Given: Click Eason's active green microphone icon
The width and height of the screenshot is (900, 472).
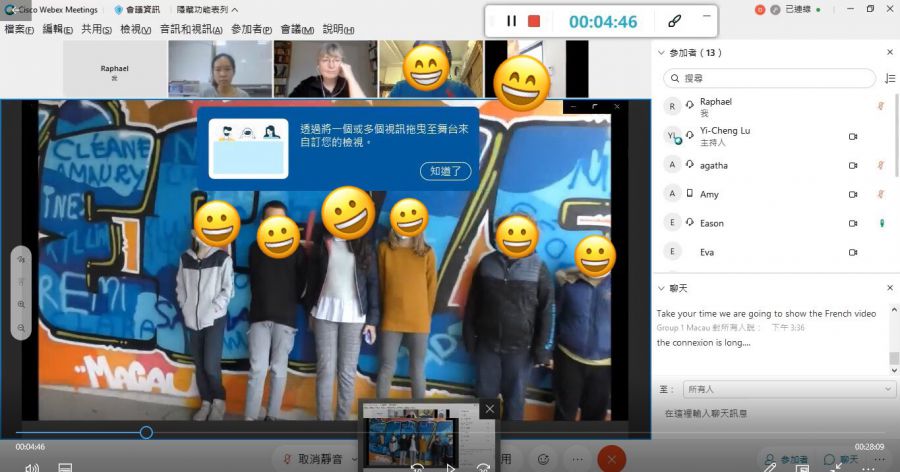Looking at the screenshot, I should 882,223.
